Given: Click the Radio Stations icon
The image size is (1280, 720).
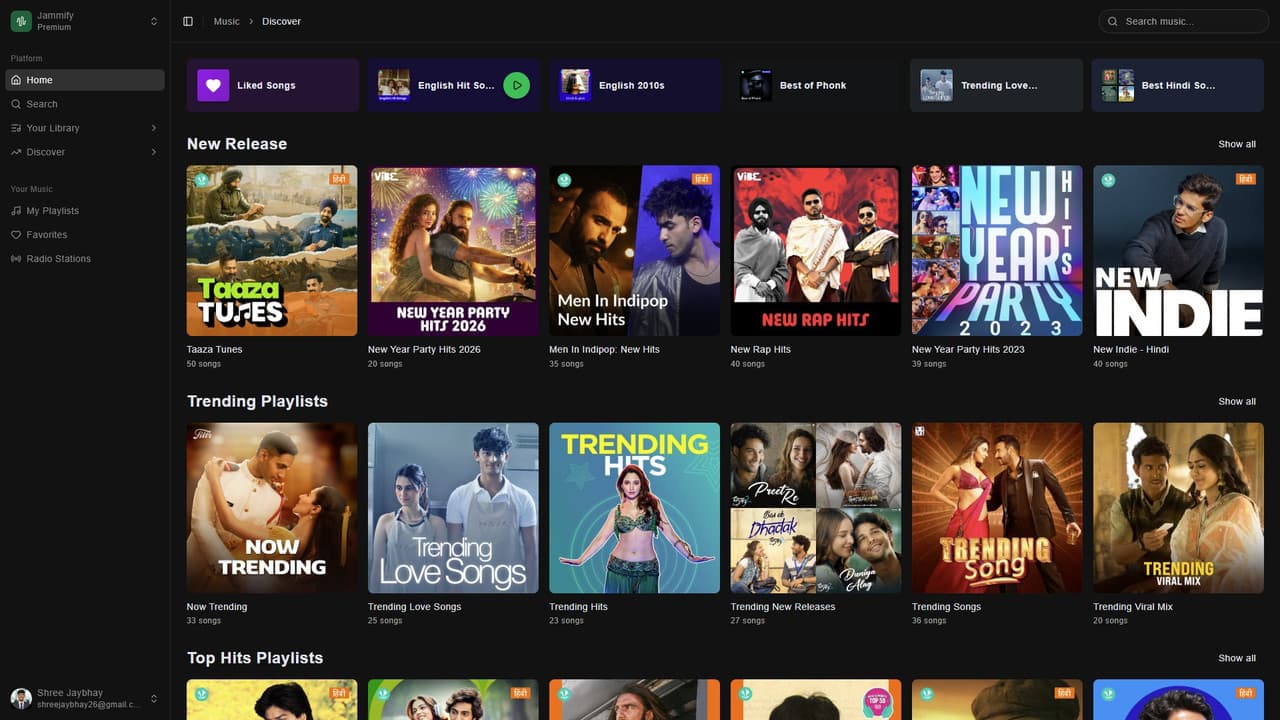Looking at the screenshot, I should point(16,259).
